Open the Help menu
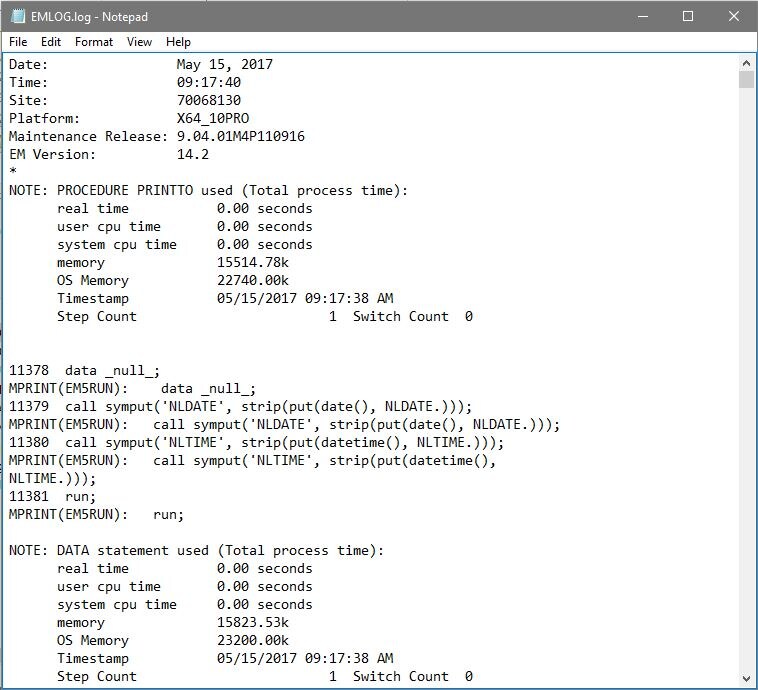 coord(178,42)
